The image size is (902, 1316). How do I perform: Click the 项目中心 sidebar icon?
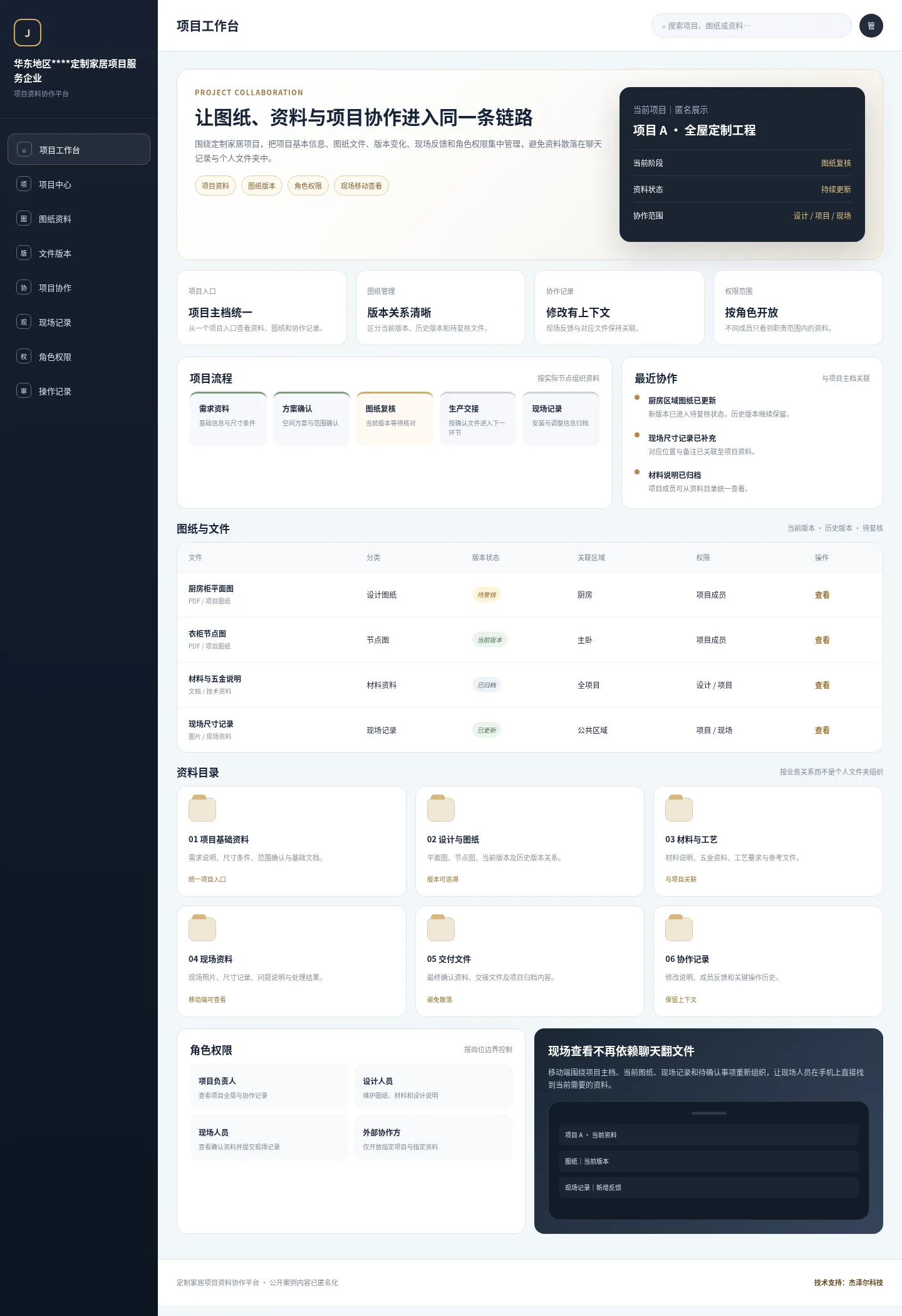click(x=24, y=184)
